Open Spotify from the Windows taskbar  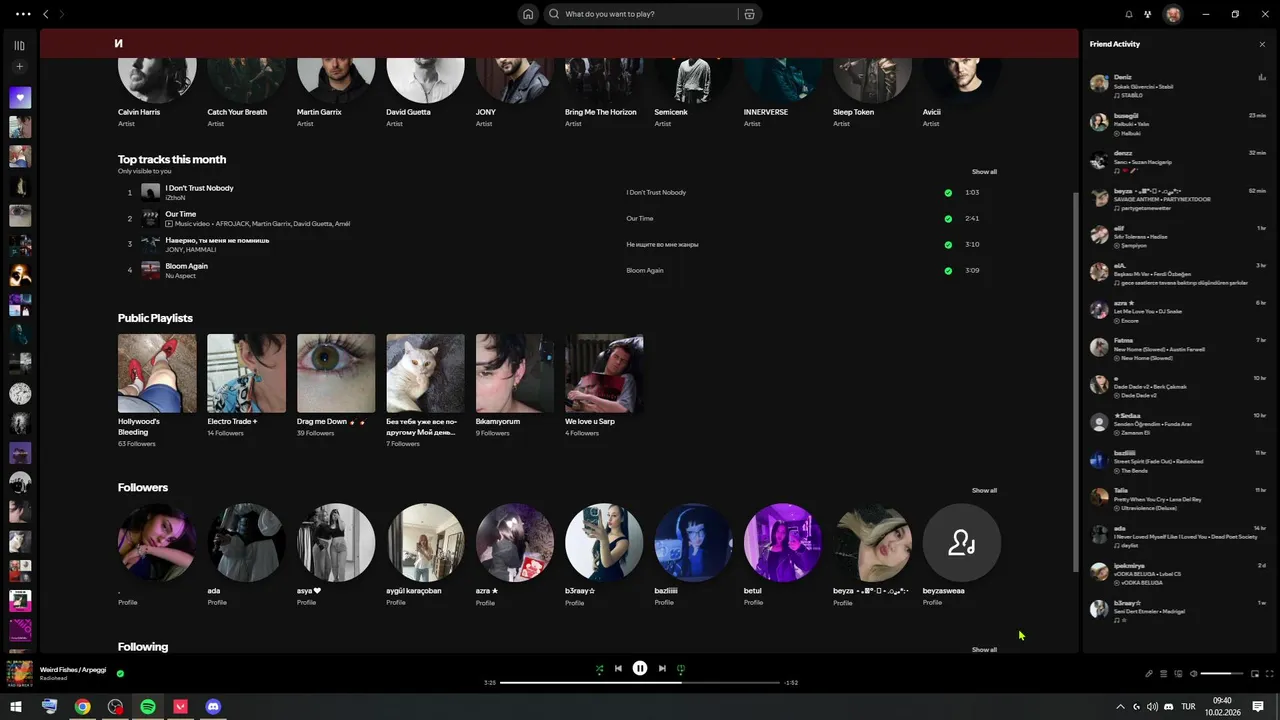(148, 706)
